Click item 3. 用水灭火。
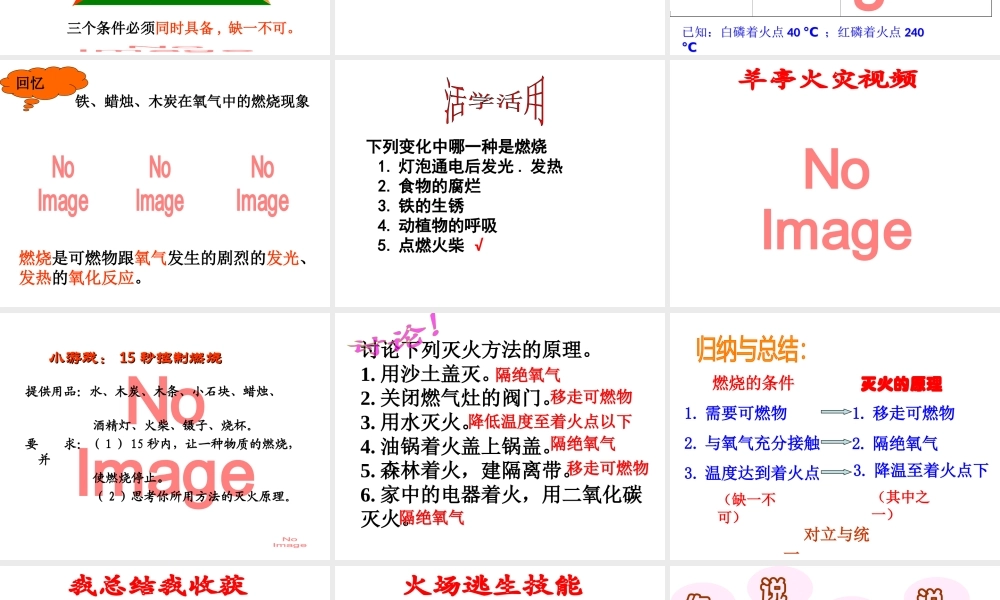 point(414,422)
